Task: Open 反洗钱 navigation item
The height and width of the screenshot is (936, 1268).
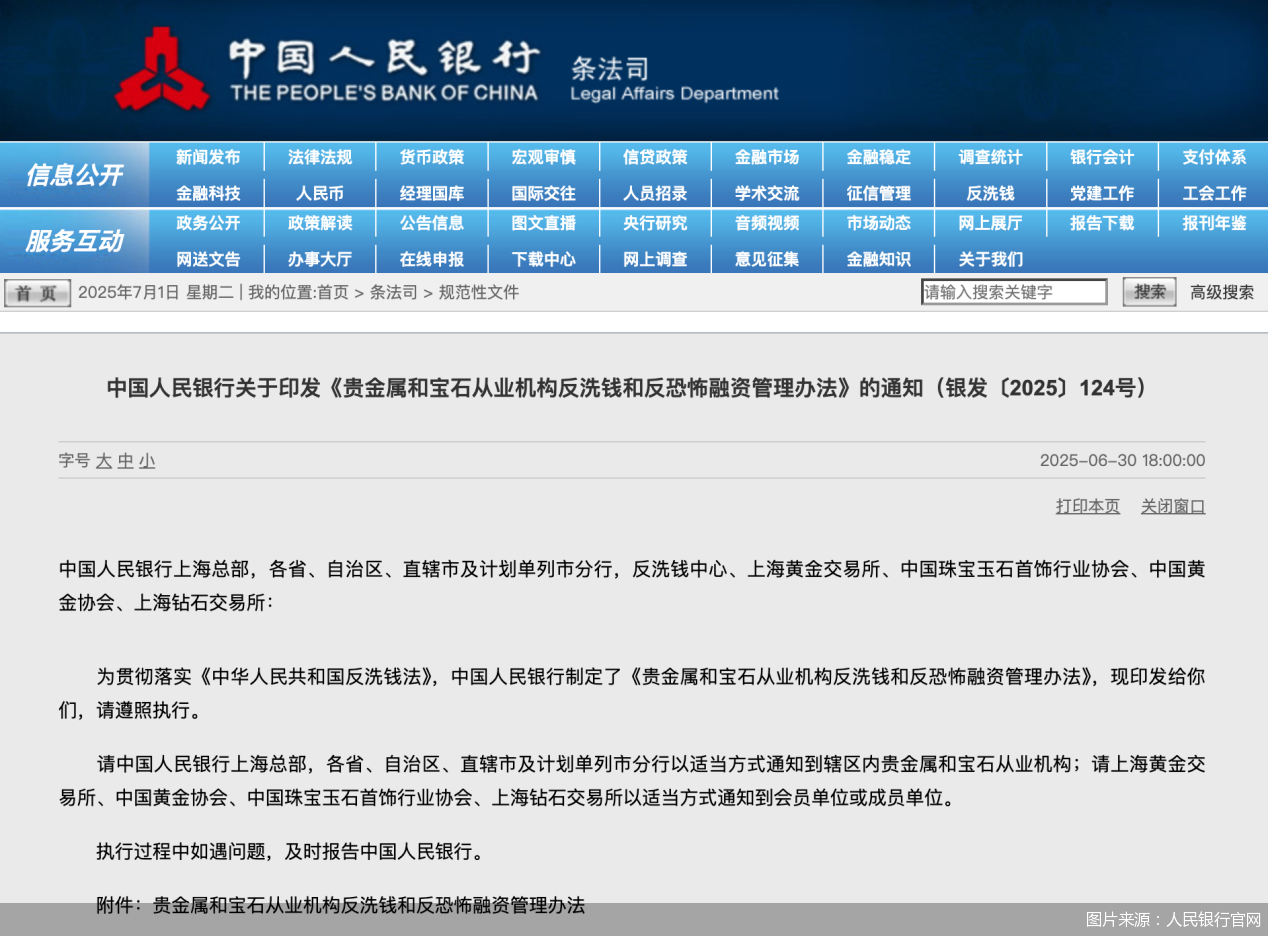Action: pyautogui.click(x=991, y=193)
